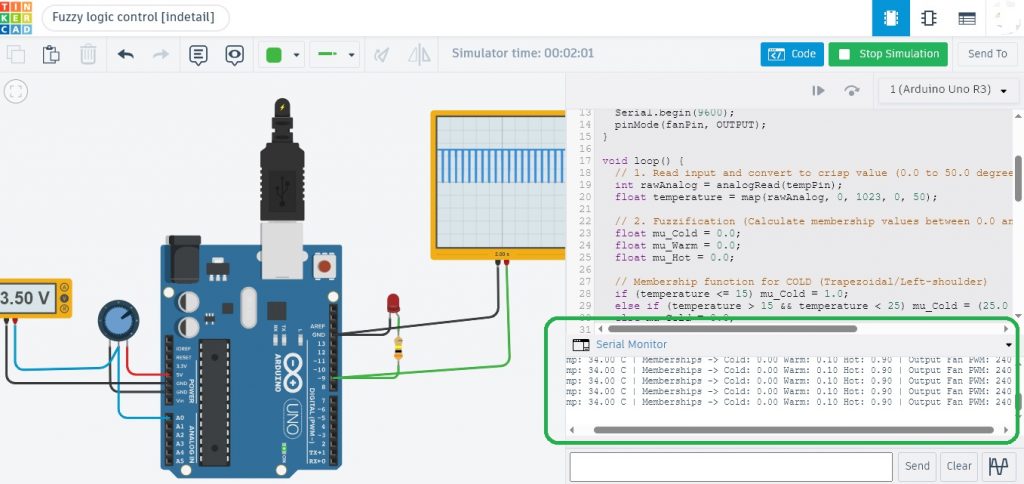The width and height of the screenshot is (1024, 484).
Task: Click the resistor below the LED
Action: pos(398,348)
